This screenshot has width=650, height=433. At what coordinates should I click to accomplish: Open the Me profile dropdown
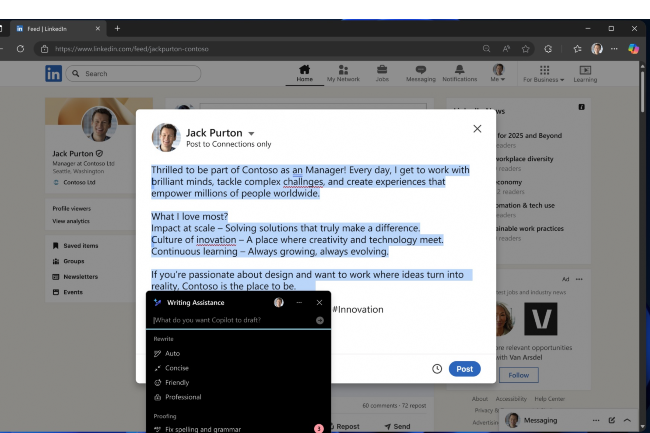[x=498, y=73]
